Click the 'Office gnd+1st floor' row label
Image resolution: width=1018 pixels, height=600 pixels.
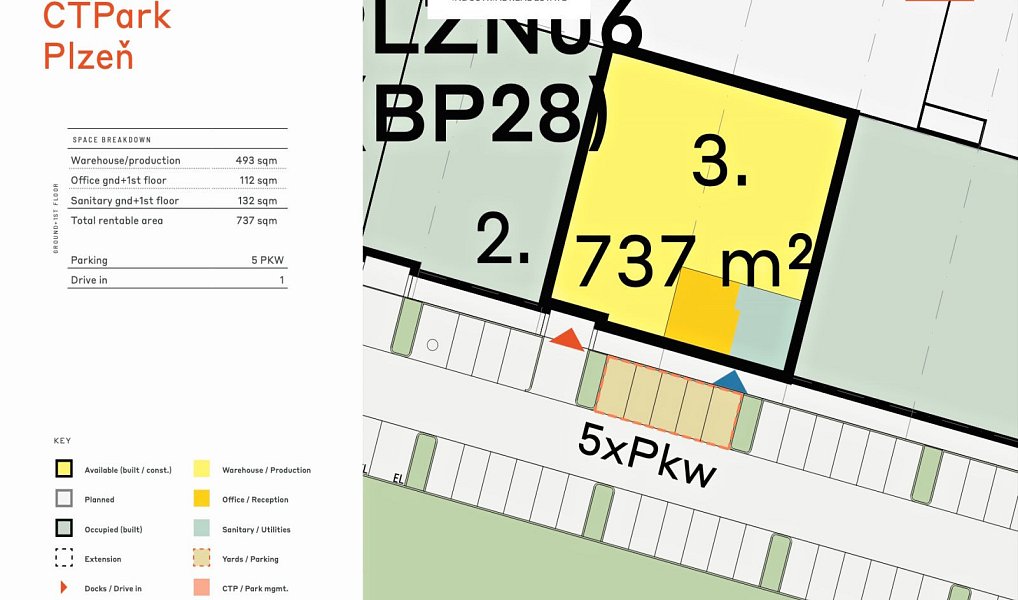[x=118, y=181]
